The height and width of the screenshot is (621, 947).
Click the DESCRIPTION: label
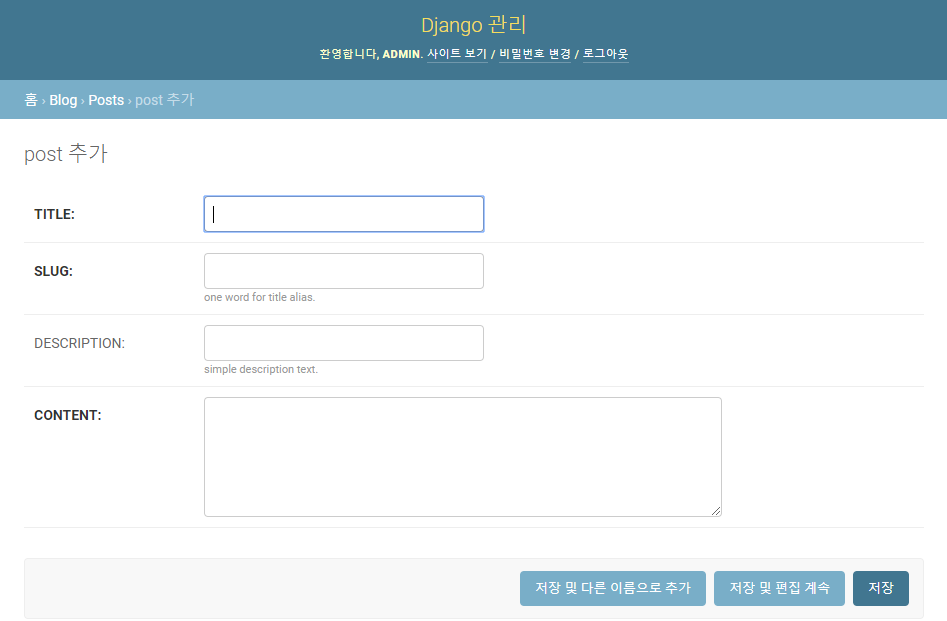[79, 343]
